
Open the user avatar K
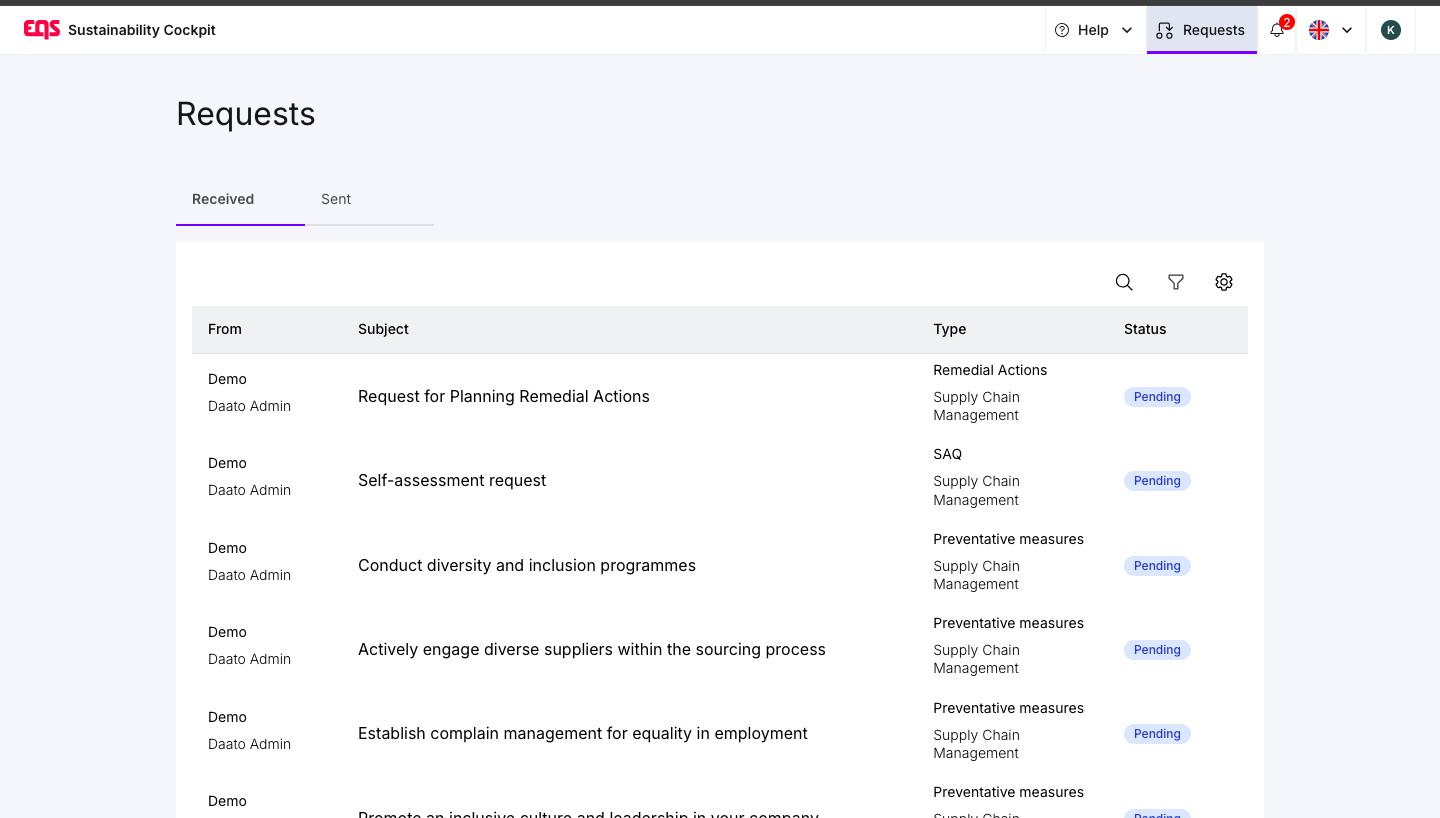click(x=1390, y=30)
